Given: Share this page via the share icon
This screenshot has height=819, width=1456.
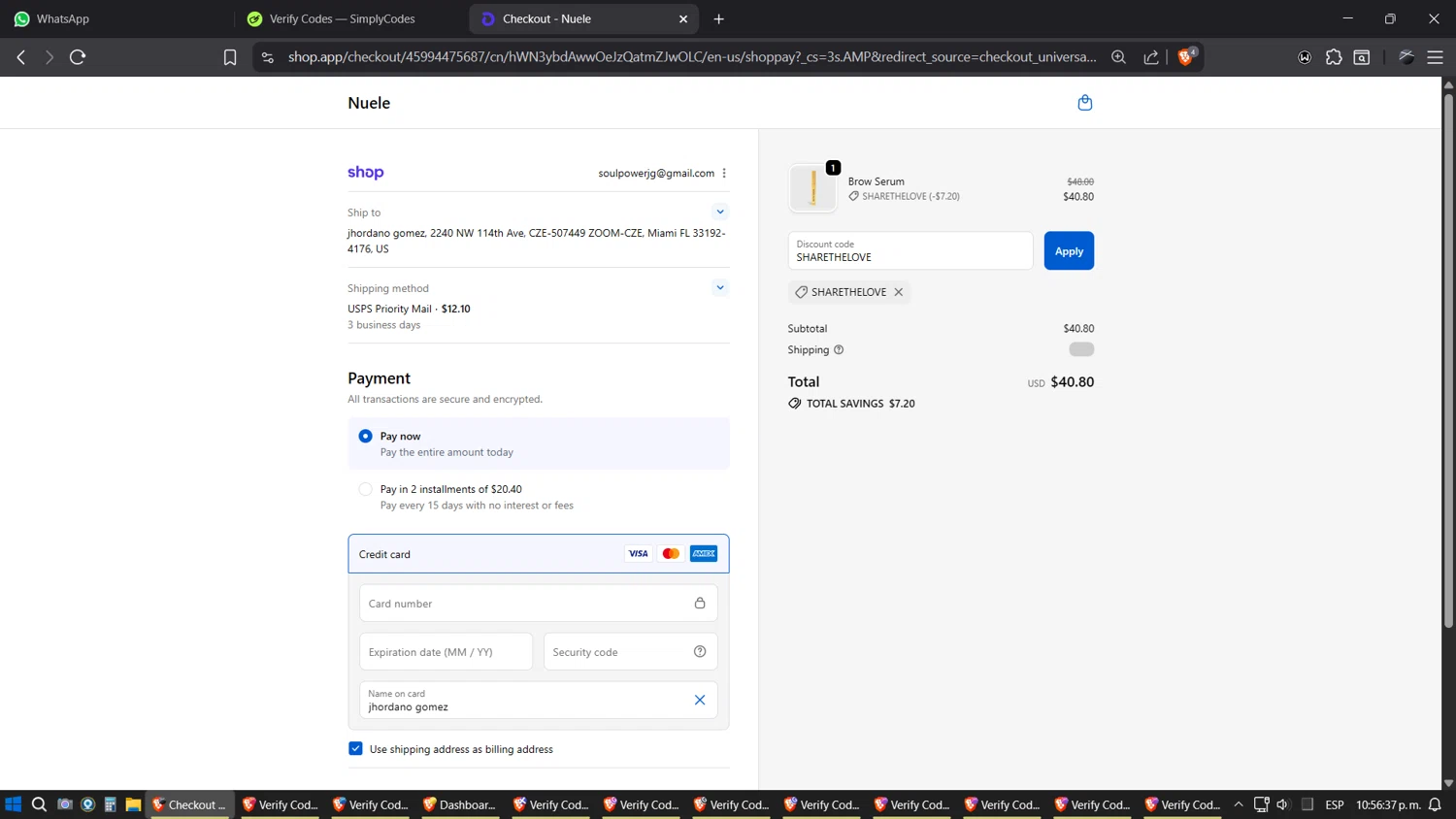Looking at the screenshot, I should (x=1151, y=57).
